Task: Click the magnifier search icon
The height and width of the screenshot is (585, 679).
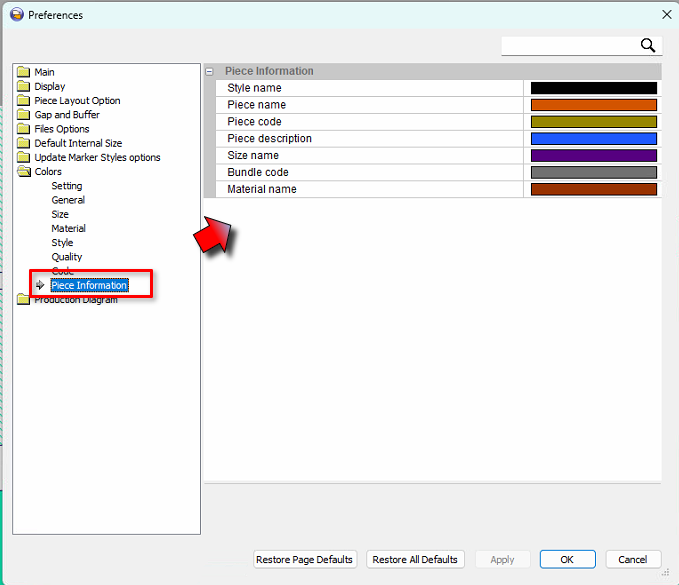Action: pos(648,45)
